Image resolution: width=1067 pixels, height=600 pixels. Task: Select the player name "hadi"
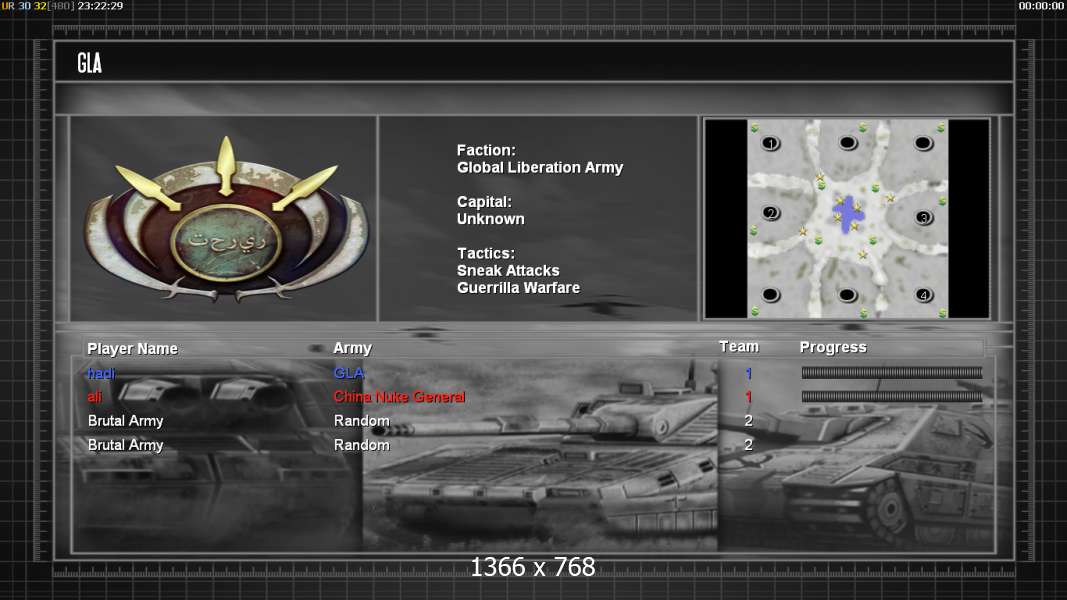pos(101,373)
